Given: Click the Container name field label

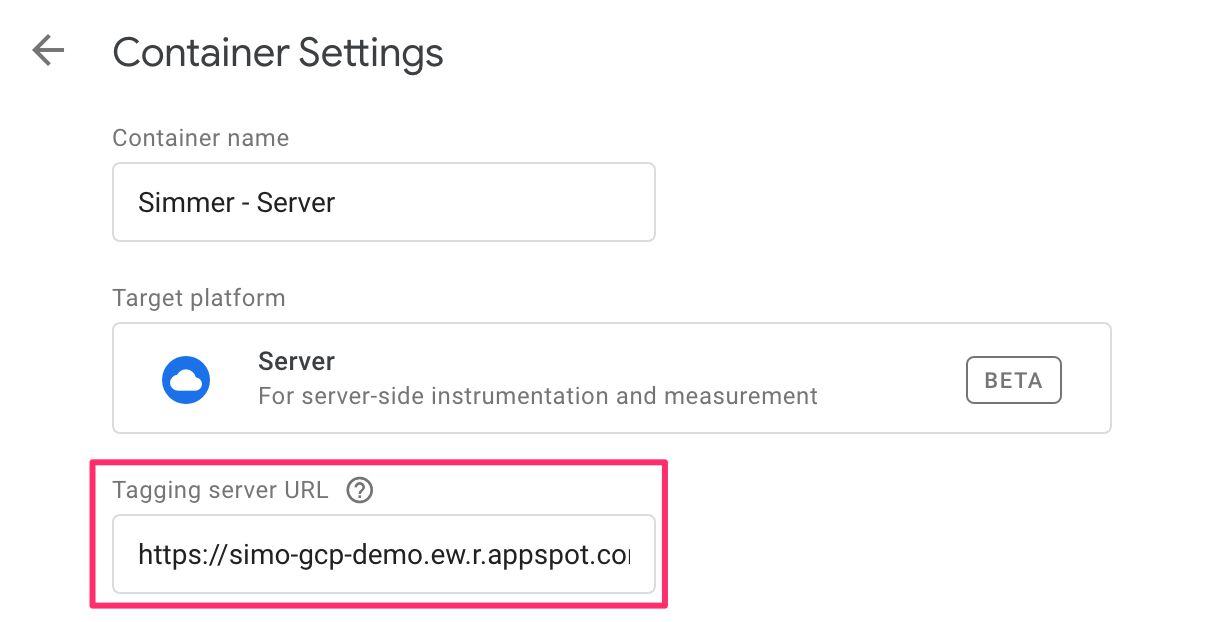Looking at the screenshot, I should 200,138.
